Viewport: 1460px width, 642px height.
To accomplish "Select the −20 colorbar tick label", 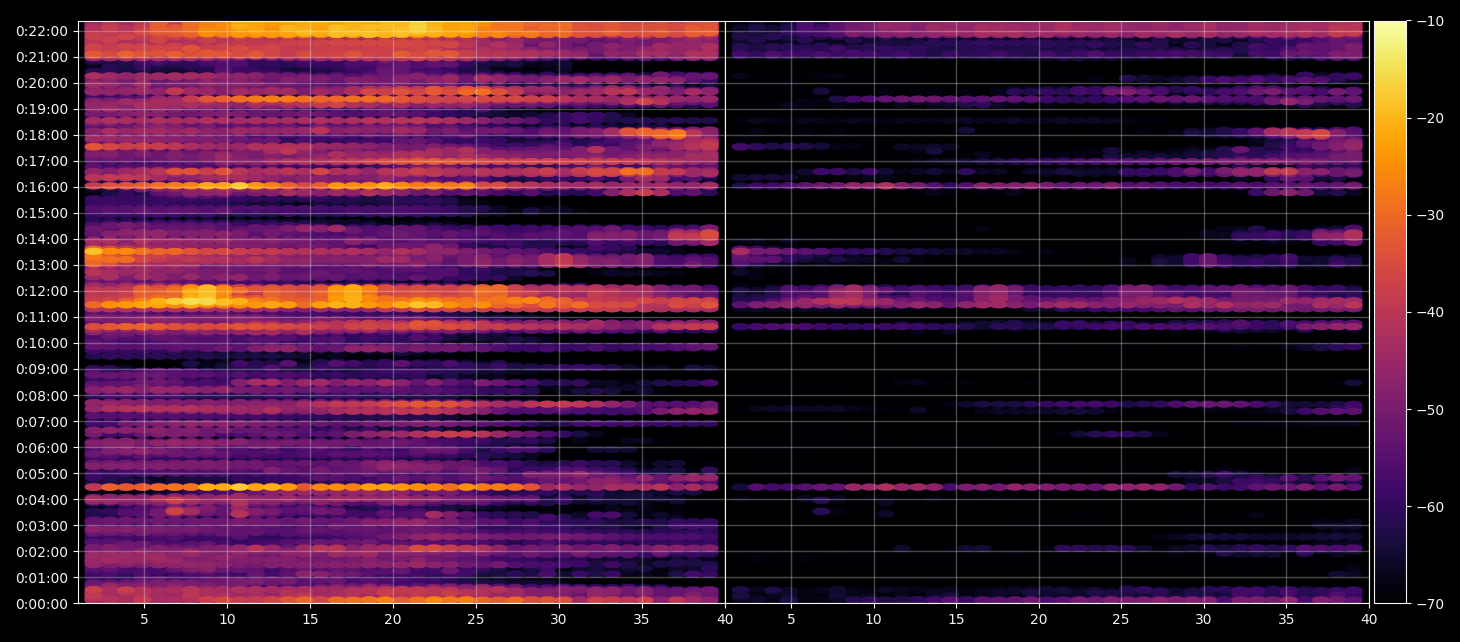I will pos(1429,118).
